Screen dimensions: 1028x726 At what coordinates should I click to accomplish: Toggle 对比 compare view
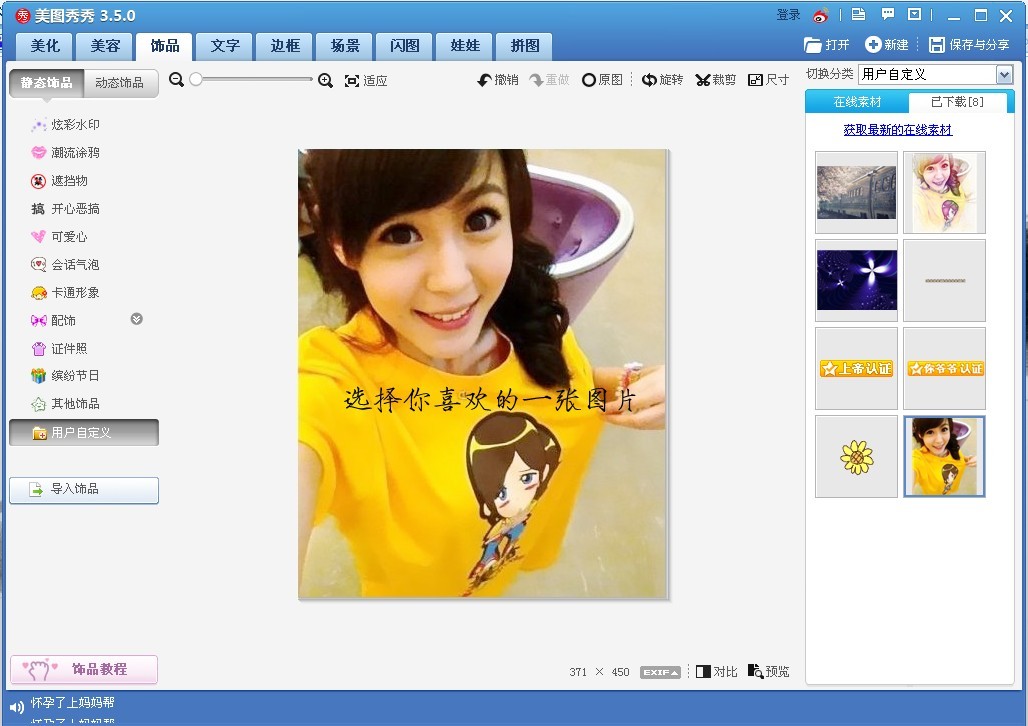click(x=716, y=671)
